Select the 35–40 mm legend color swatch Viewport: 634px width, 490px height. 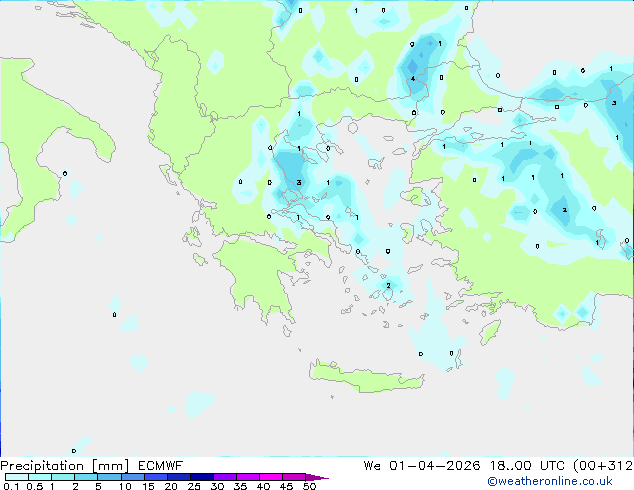(247, 477)
